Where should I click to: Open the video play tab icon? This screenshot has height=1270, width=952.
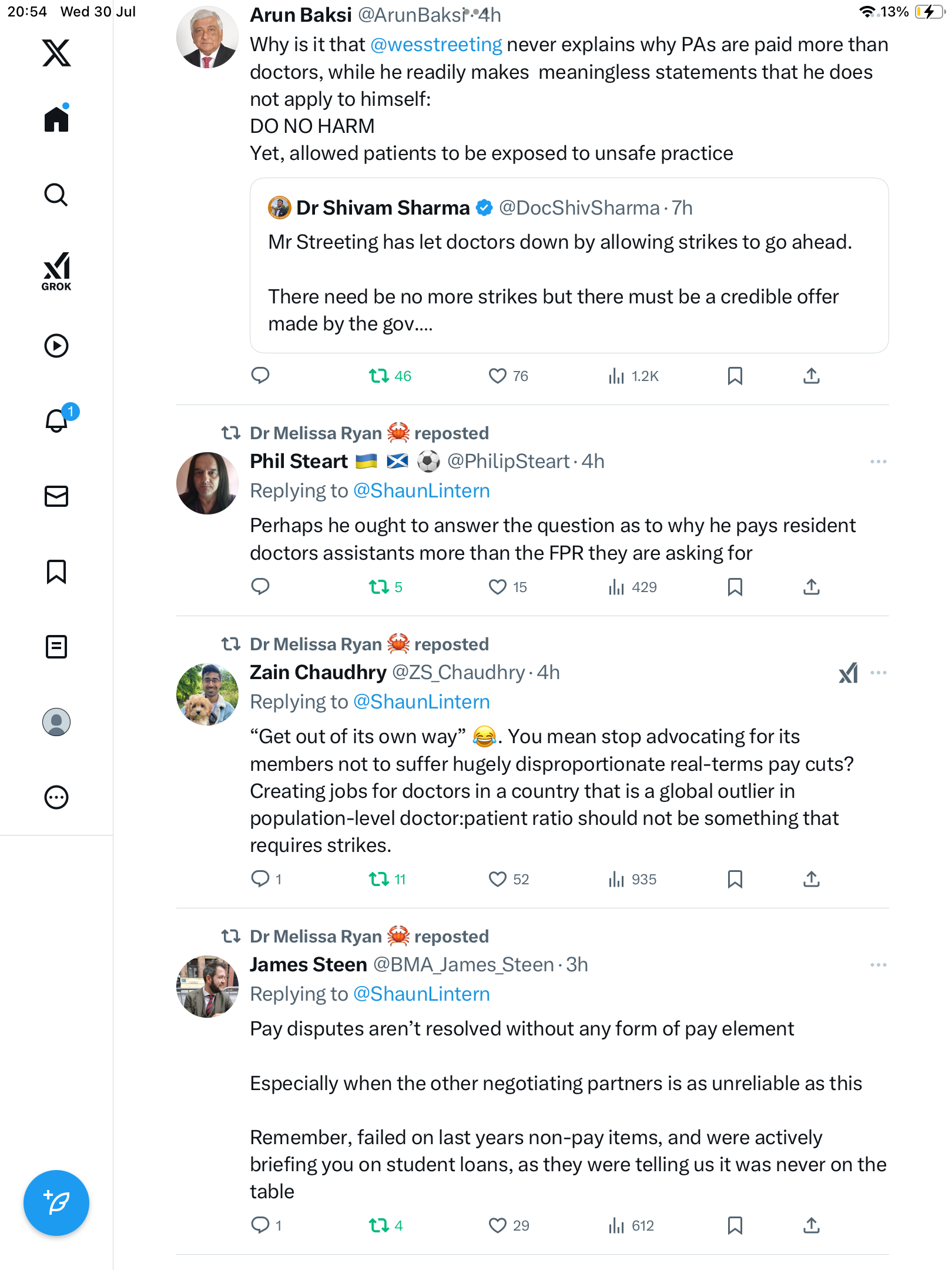click(x=56, y=346)
